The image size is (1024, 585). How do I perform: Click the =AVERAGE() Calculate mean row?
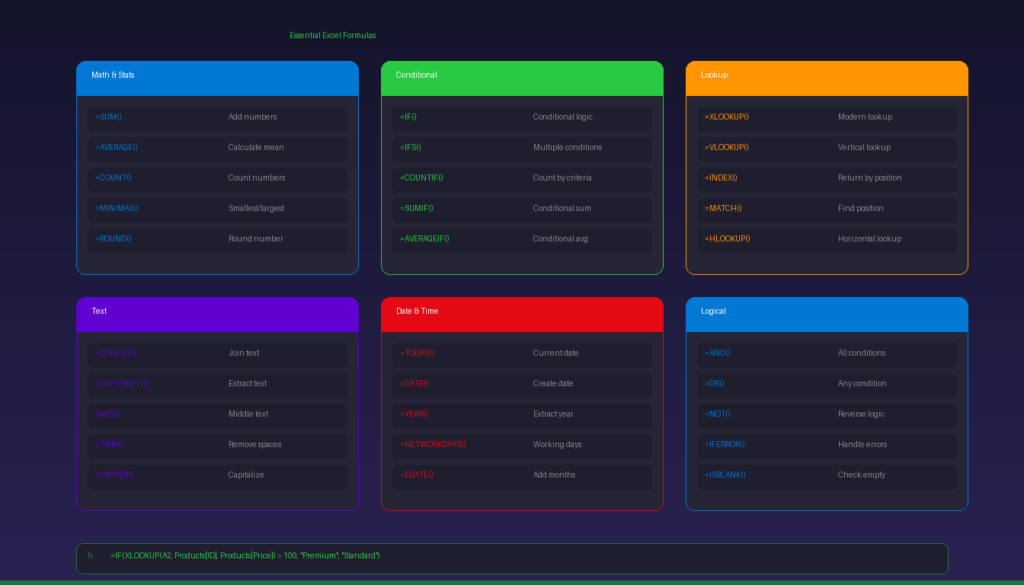(217, 148)
